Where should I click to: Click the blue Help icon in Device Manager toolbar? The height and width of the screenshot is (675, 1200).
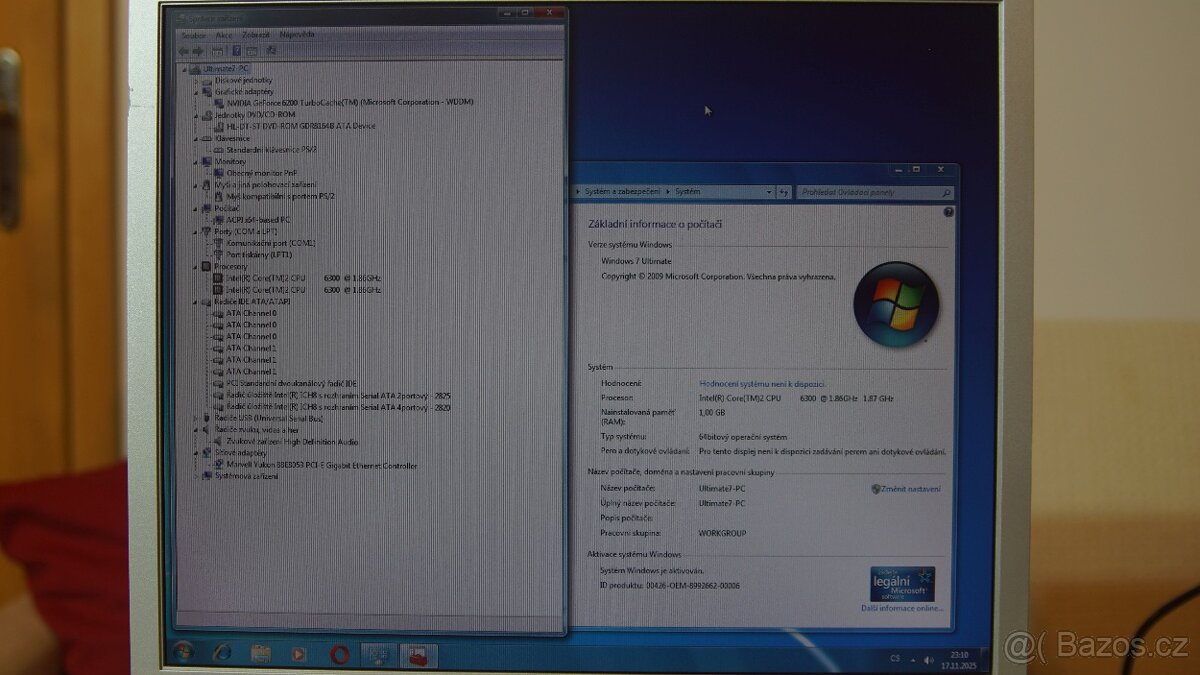tap(237, 51)
